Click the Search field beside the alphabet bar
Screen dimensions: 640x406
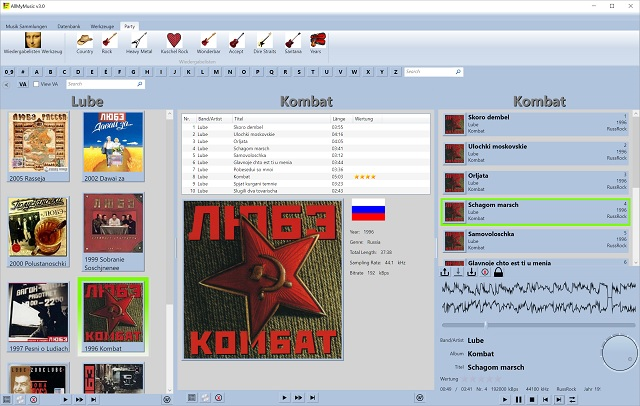tap(433, 72)
